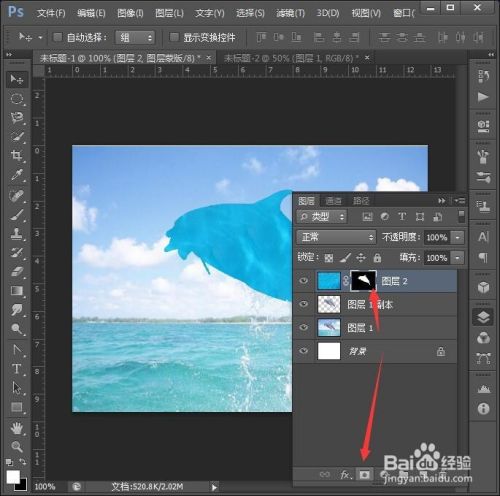Image resolution: width=500 pixels, height=496 pixels.
Task: Open the 不透明度 slider dropdown arrow
Action: (x=457, y=237)
